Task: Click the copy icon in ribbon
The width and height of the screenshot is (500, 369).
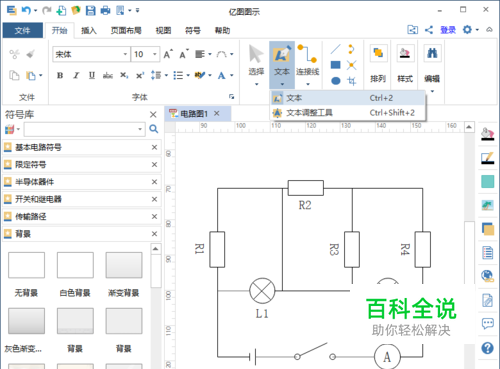Action: 14,76
